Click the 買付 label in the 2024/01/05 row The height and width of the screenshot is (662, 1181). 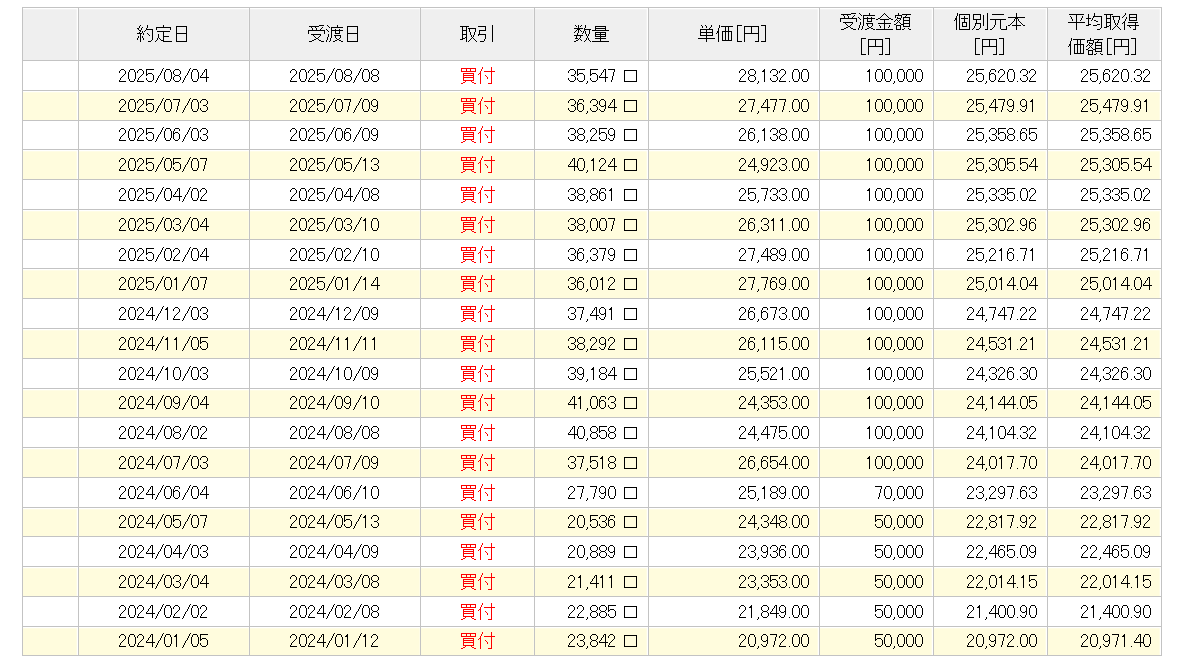477,641
